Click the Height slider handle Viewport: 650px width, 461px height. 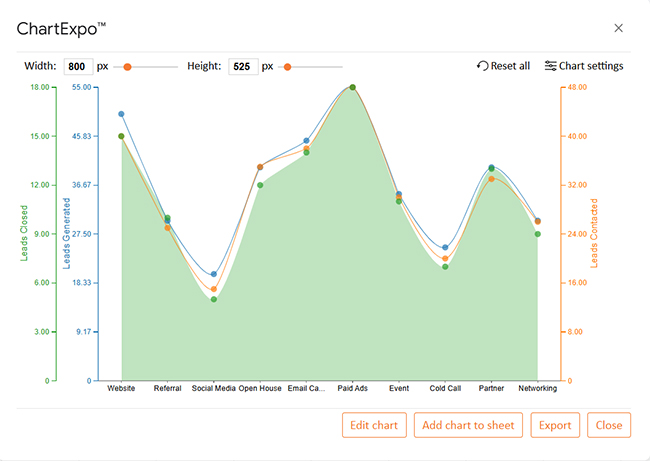[287, 67]
